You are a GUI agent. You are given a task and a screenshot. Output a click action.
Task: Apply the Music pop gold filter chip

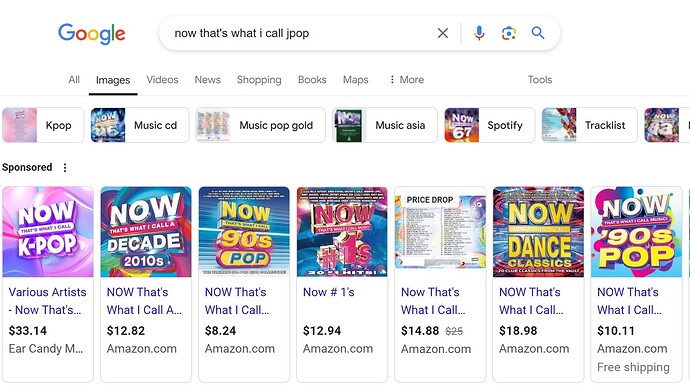pos(261,125)
